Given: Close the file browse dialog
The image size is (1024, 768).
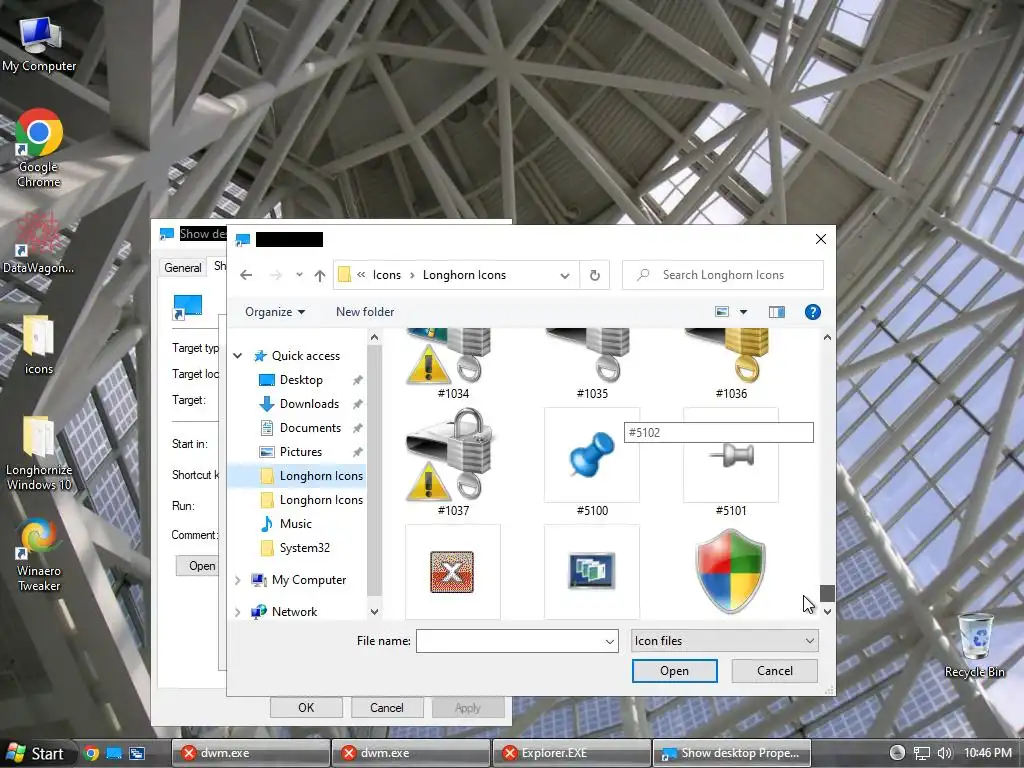Looking at the screenshot, I should pos(821,239).
